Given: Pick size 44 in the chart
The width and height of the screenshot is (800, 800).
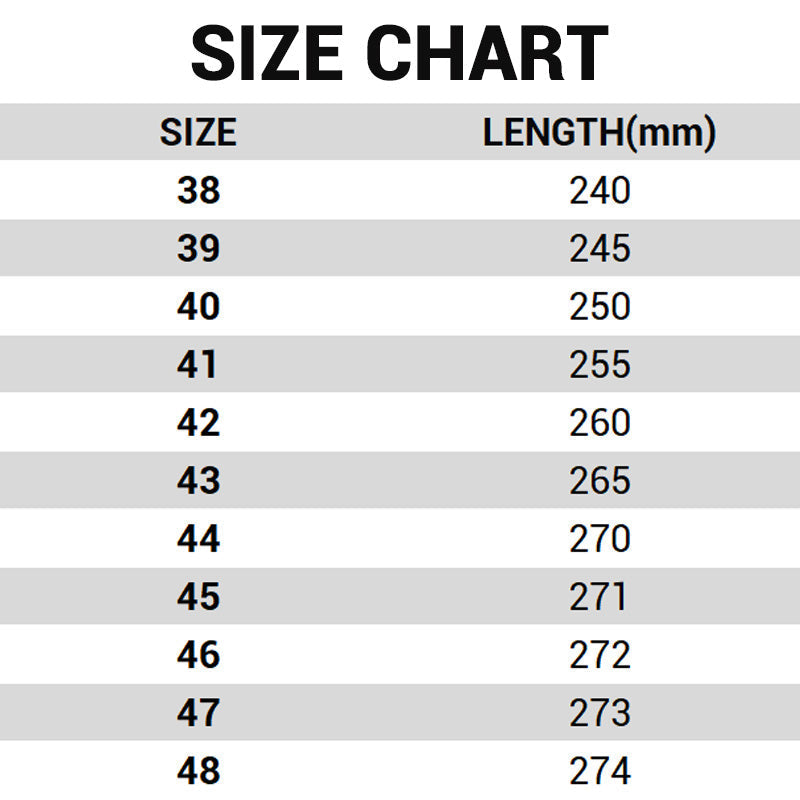Looking at the screenshot, I should pos(198,538).
